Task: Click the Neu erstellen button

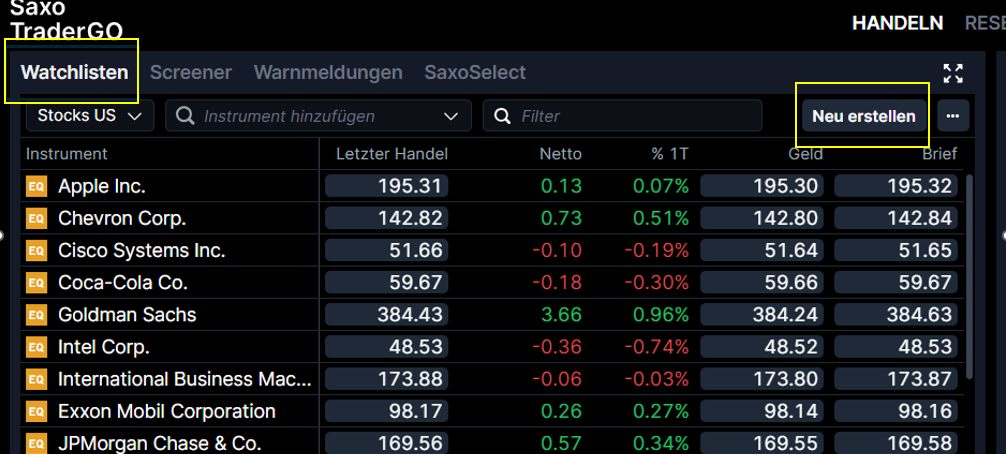Action: (863, 116)
